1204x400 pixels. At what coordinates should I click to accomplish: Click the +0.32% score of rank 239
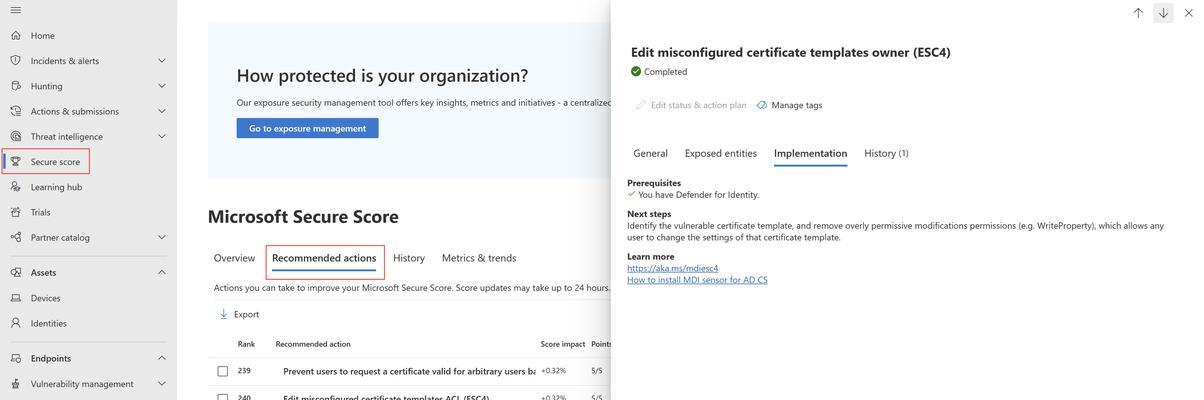554,371
